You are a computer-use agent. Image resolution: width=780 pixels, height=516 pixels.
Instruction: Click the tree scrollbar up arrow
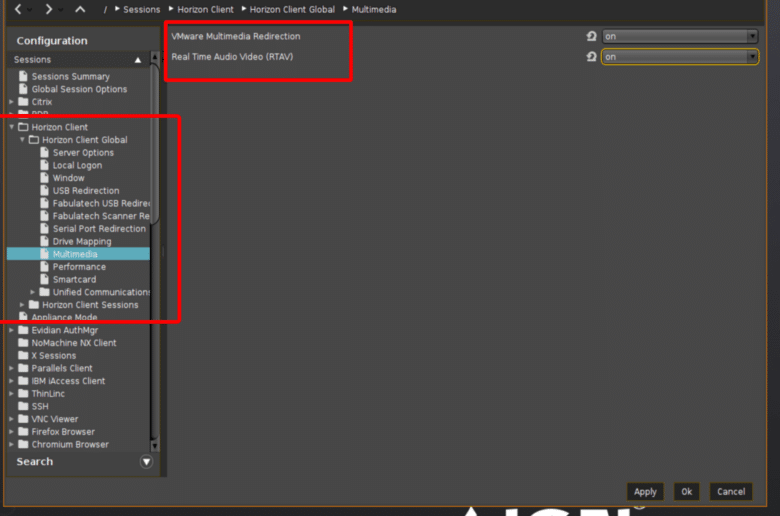pos(155,57)
